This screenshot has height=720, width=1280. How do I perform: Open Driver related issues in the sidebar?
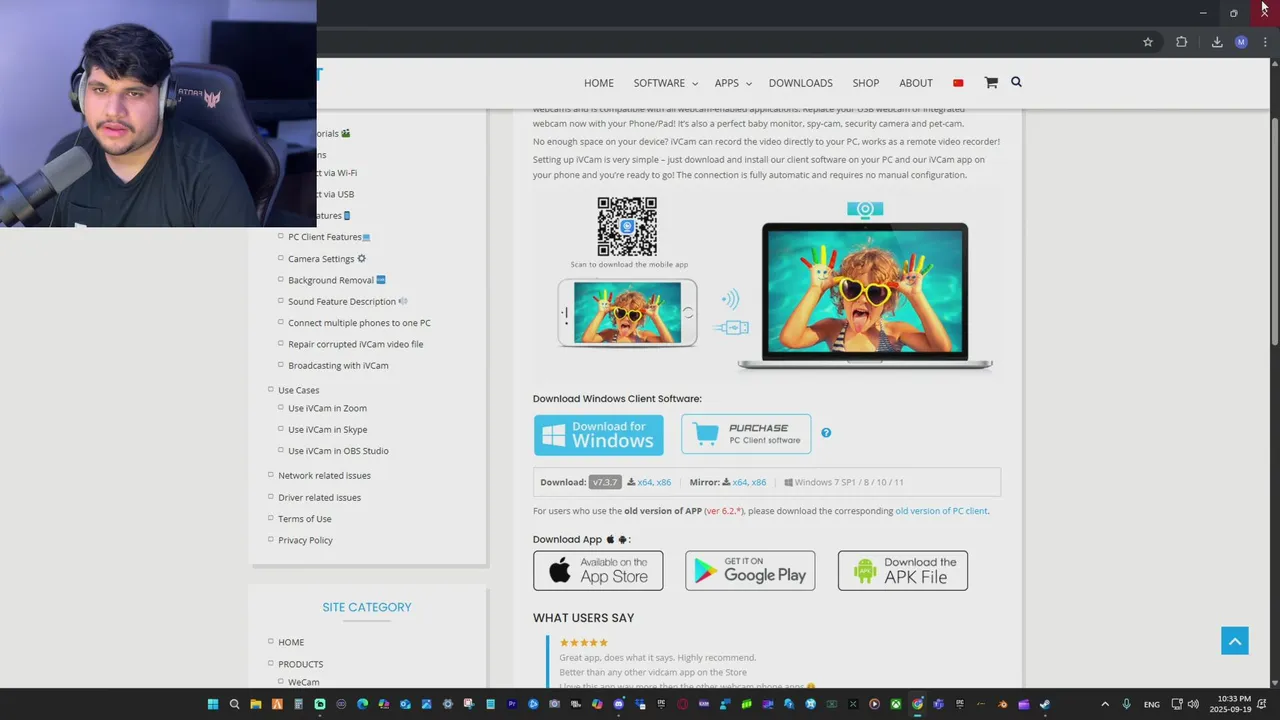click(319, 497)
